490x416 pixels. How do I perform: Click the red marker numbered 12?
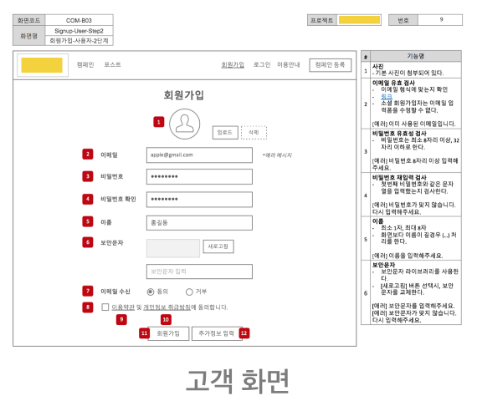(x=244, y=333)
